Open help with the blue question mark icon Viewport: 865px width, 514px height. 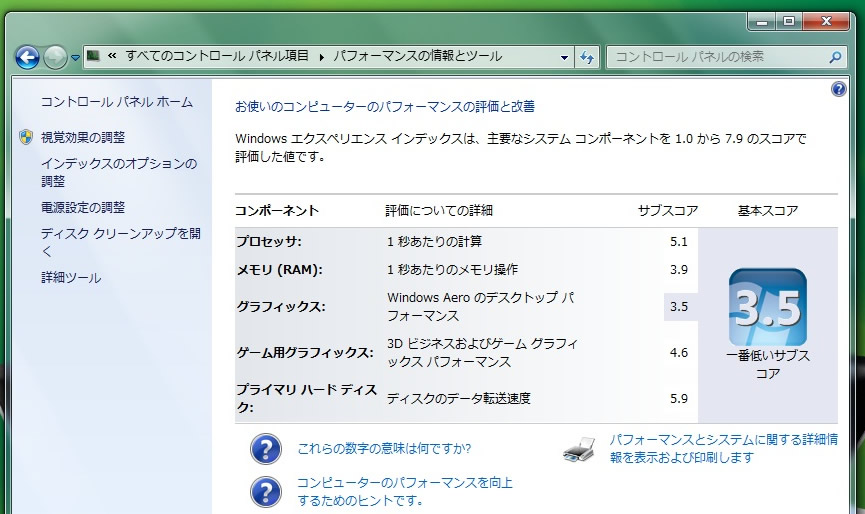pos(838,89)
